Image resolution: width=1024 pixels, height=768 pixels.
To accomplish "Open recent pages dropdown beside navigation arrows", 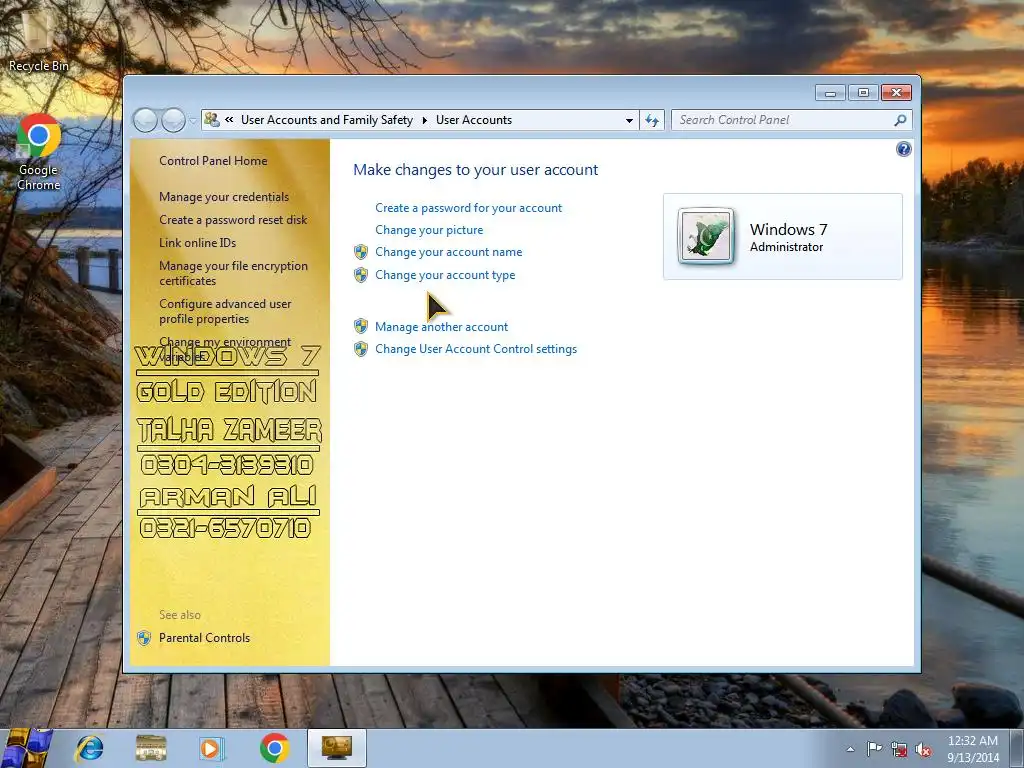I will 193,121.
